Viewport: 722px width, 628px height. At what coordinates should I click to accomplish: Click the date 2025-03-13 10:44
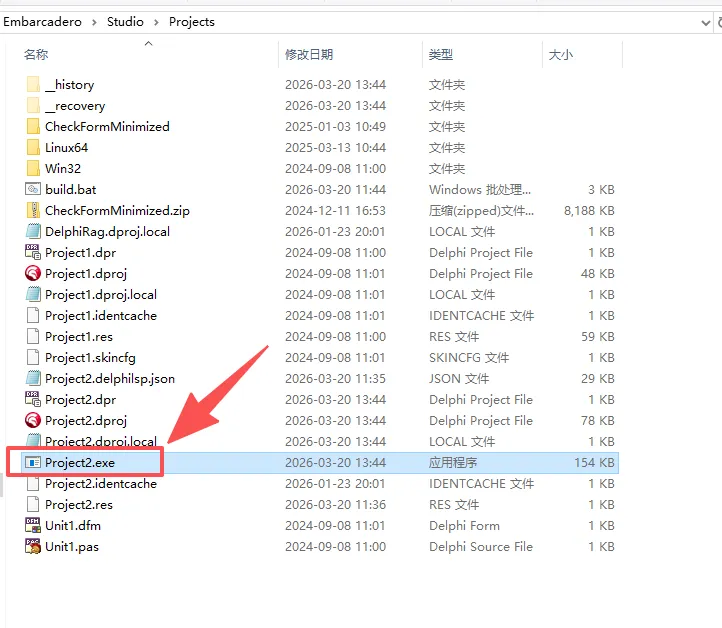[335, 148]
